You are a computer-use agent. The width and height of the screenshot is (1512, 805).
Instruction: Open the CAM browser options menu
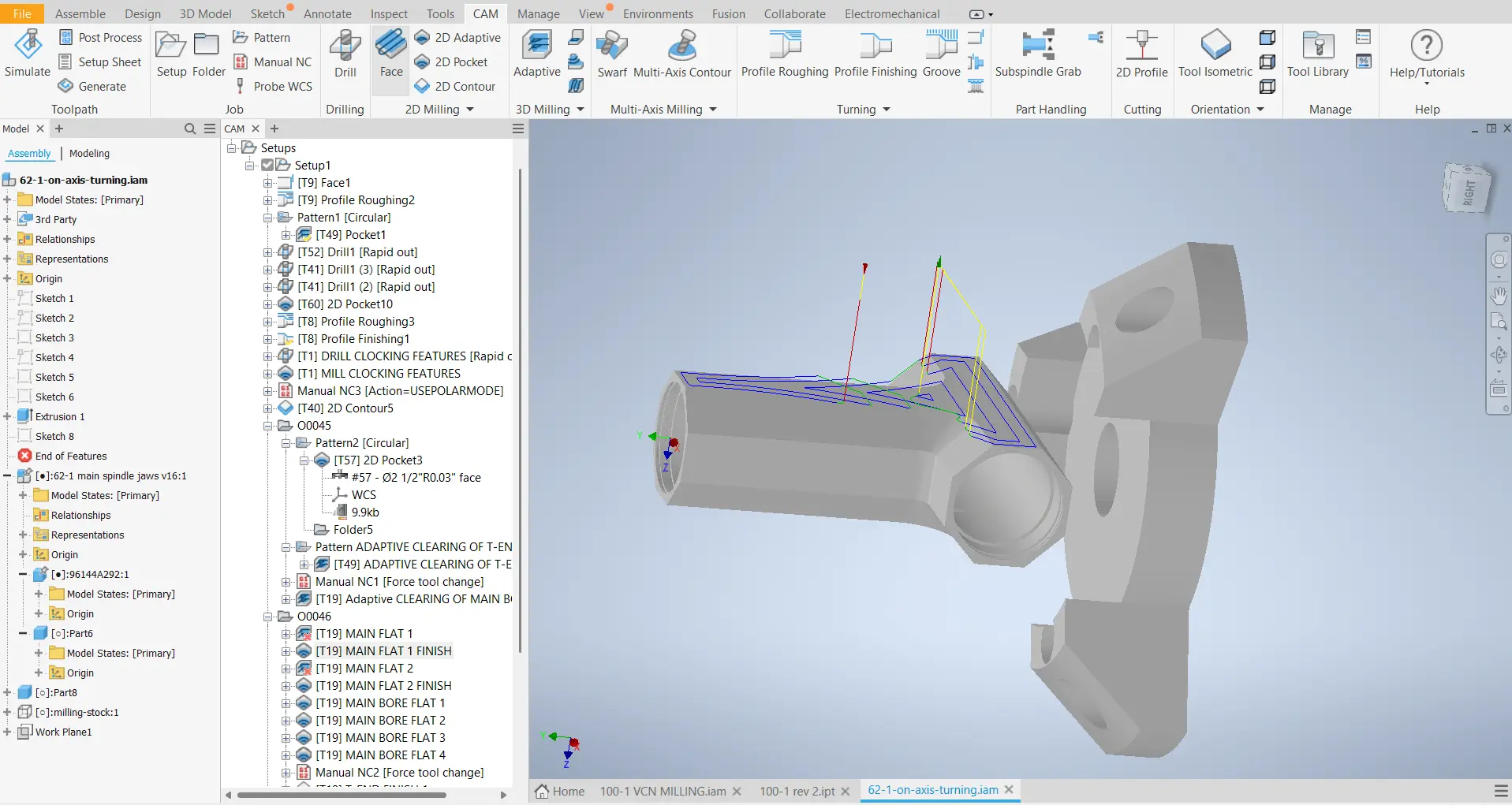coord(518,129)
